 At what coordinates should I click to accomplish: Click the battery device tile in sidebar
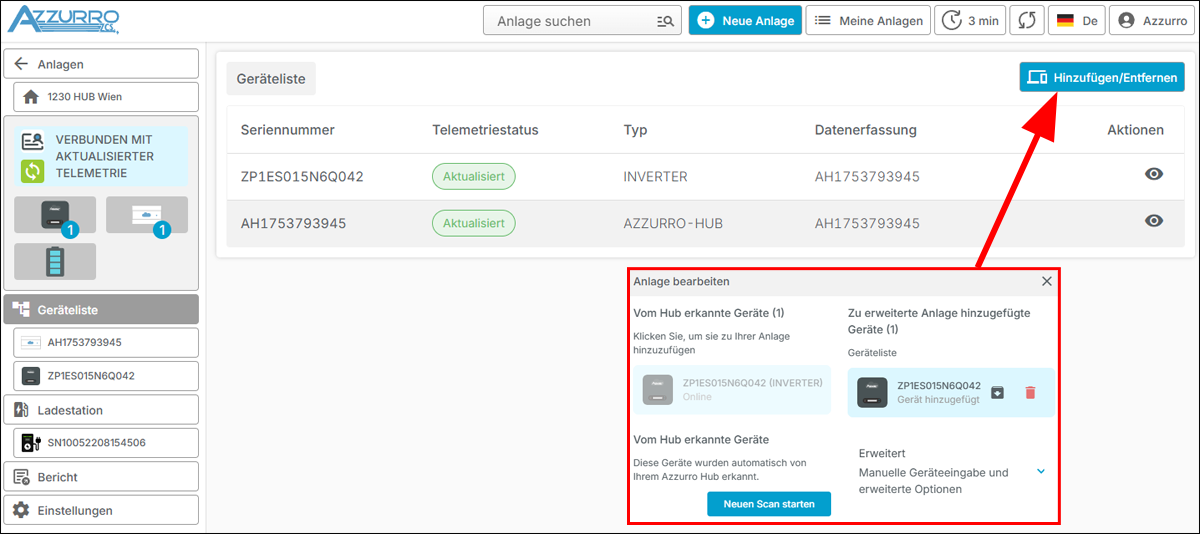[55, 261]
